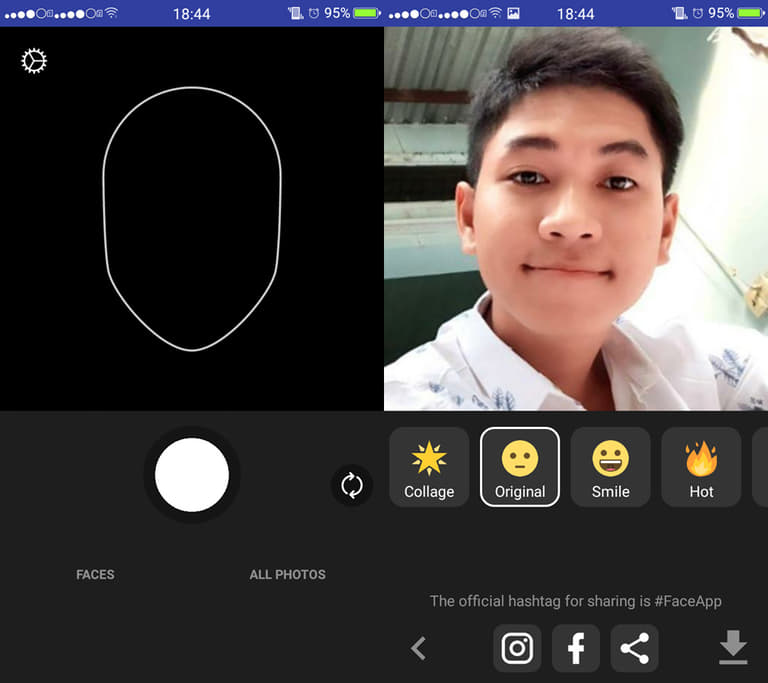Switch camera with the rotate icon
The width and height of the screenshot is (768, 683).
click(x=352, y=486)
